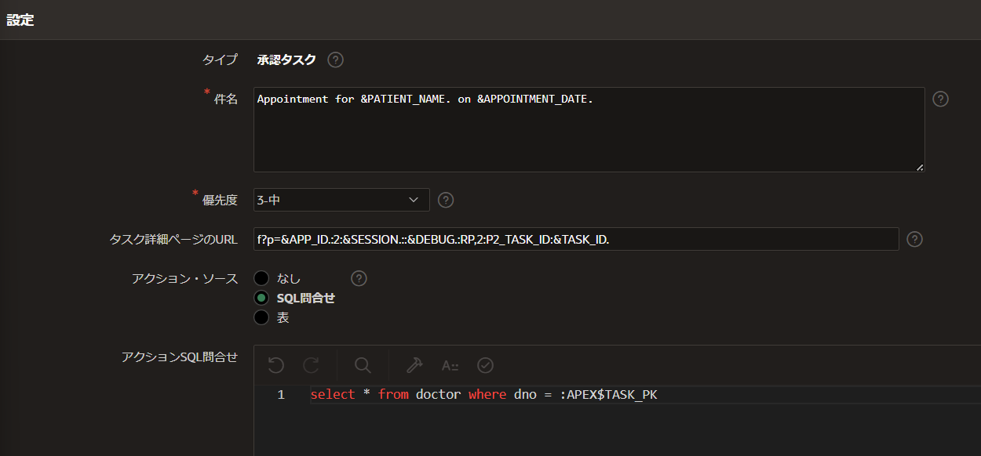Open help for the 優先度 field
The image size is (981, 456).
(445, 200)
